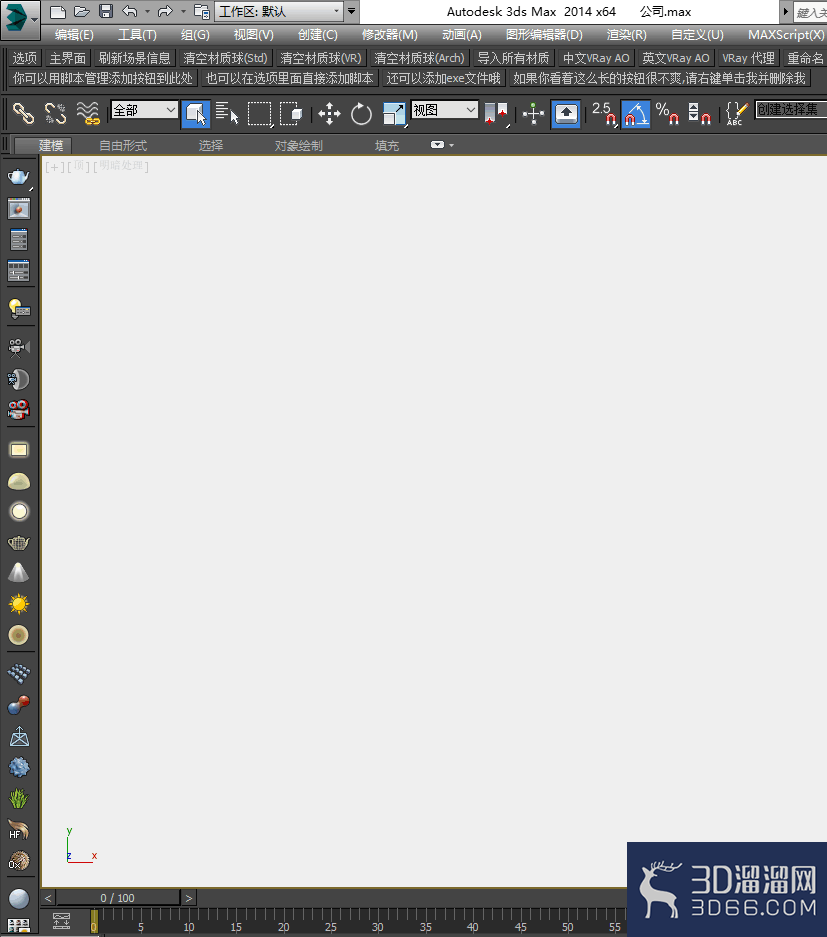This screenshot has height=937, width=827.
Task: Open the reference coordinate 视图 dropdown
Action: (445, 110)
